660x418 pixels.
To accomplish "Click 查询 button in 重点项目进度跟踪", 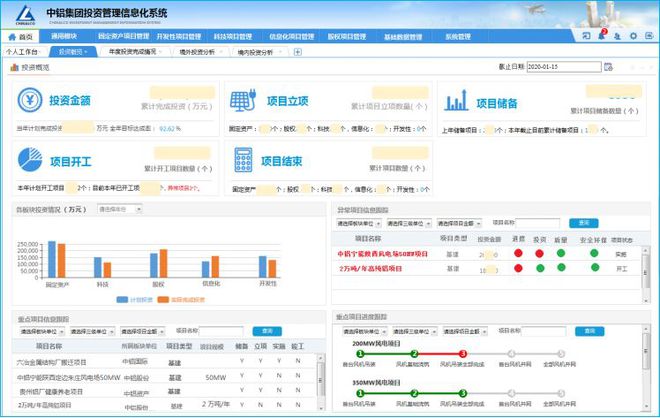I will (x=590, y=331).
